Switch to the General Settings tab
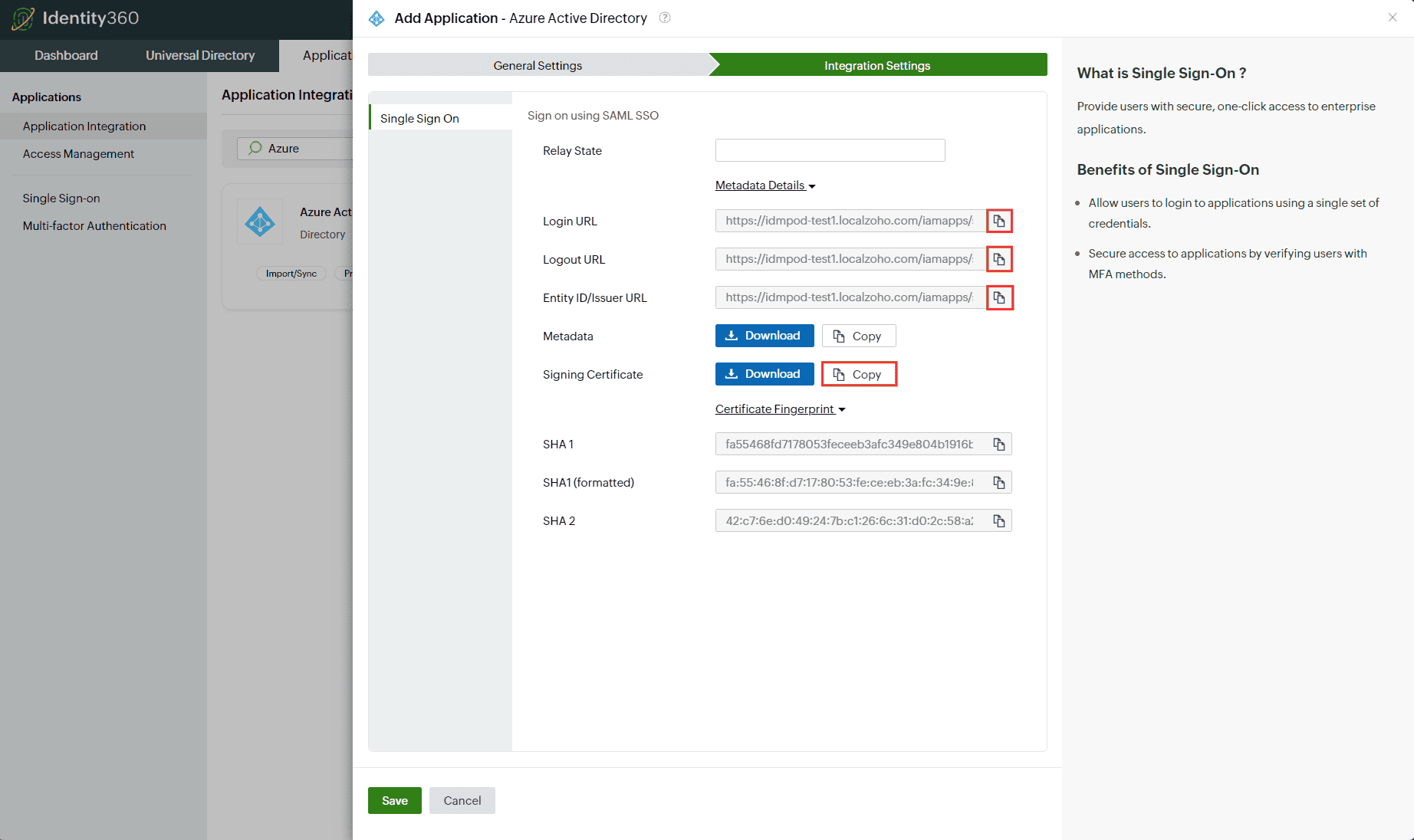The height and width of the screenshot is (840, 1414). (537, 65)
